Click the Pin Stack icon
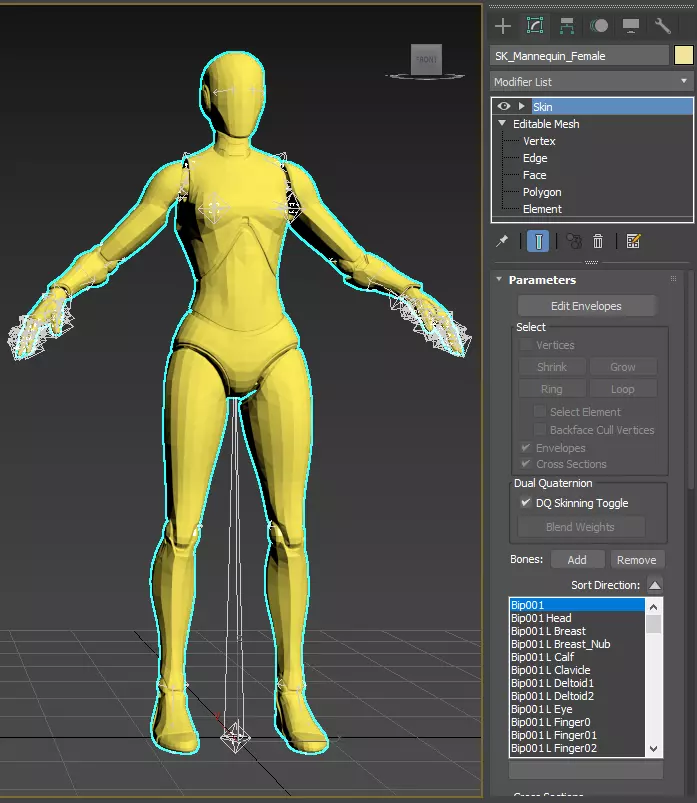 click(x=503, y=241)
